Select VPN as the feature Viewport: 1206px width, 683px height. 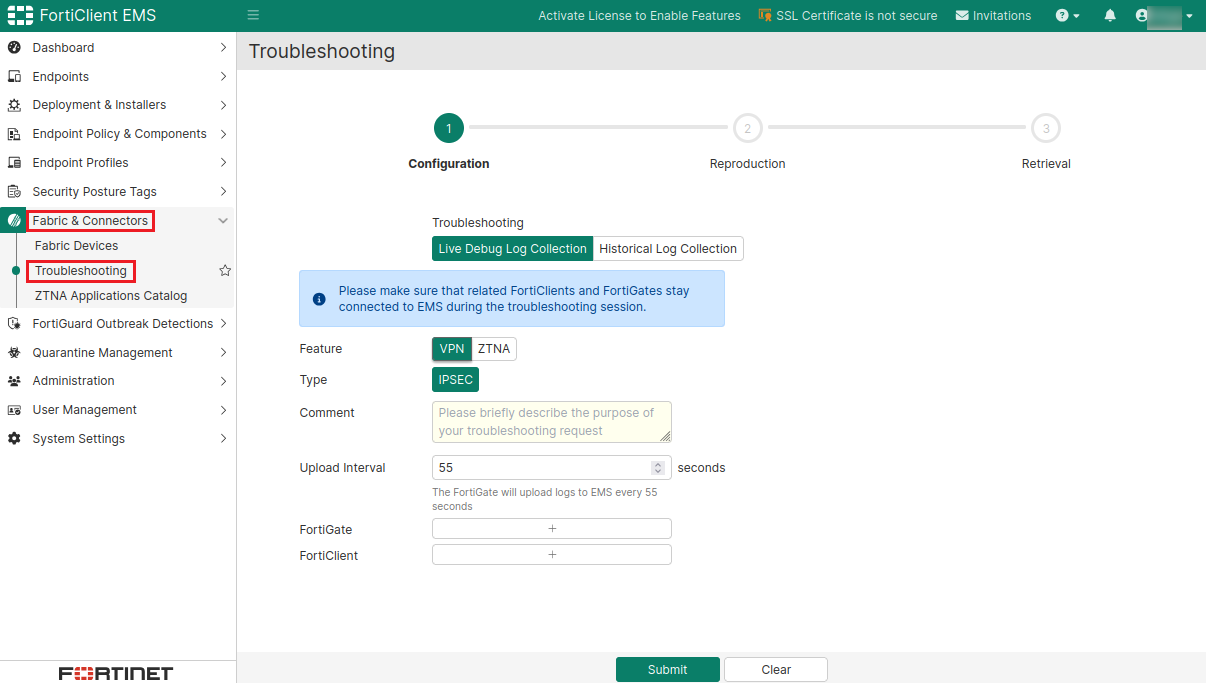point(452,349)
